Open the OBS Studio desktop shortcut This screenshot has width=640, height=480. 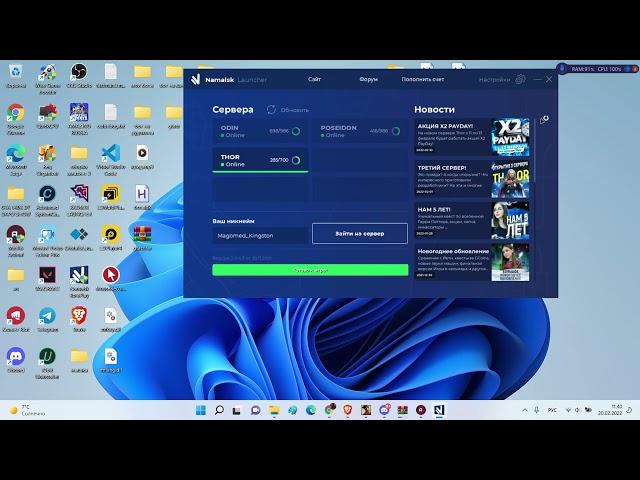79,76
